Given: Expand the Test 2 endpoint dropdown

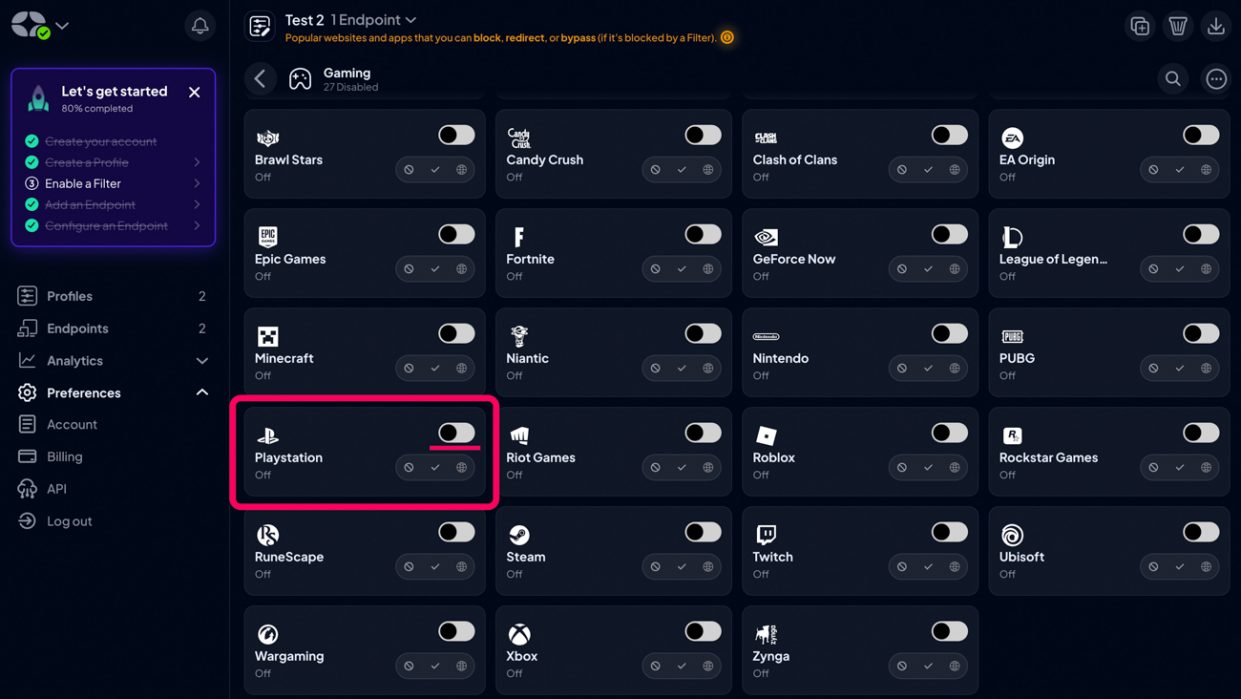Looking at the screenshot, I should pos(410,20).
